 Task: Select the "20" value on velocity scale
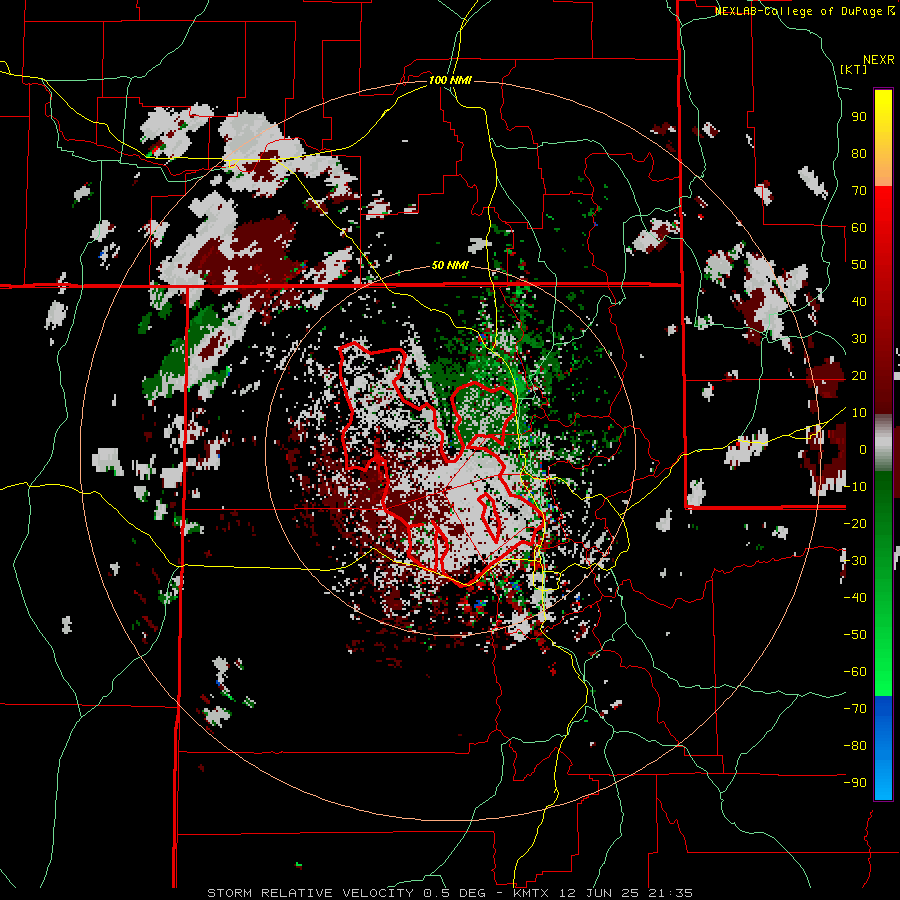tap(859, 376)
